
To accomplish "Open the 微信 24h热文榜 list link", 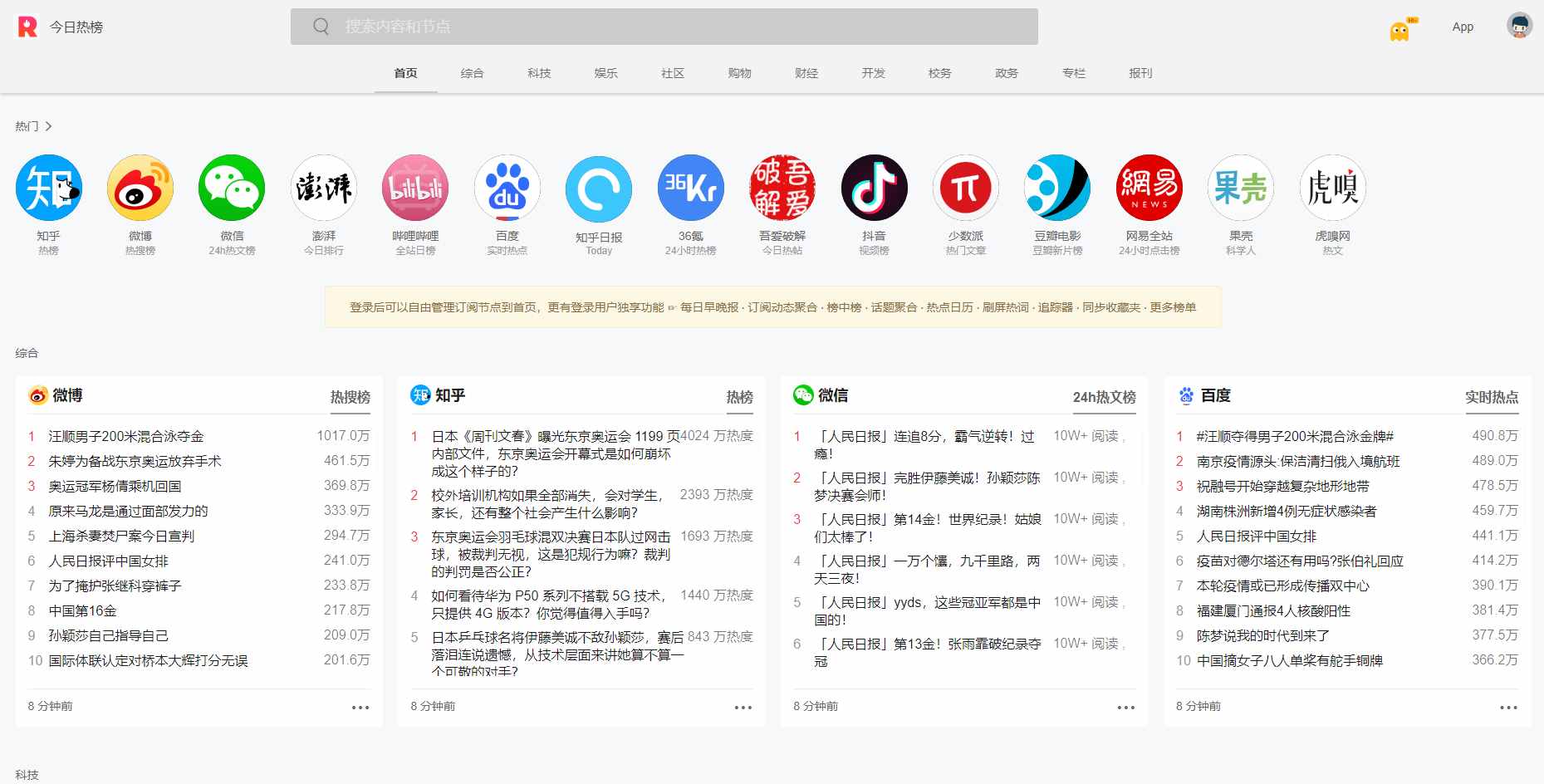I will pos(1105,397).
